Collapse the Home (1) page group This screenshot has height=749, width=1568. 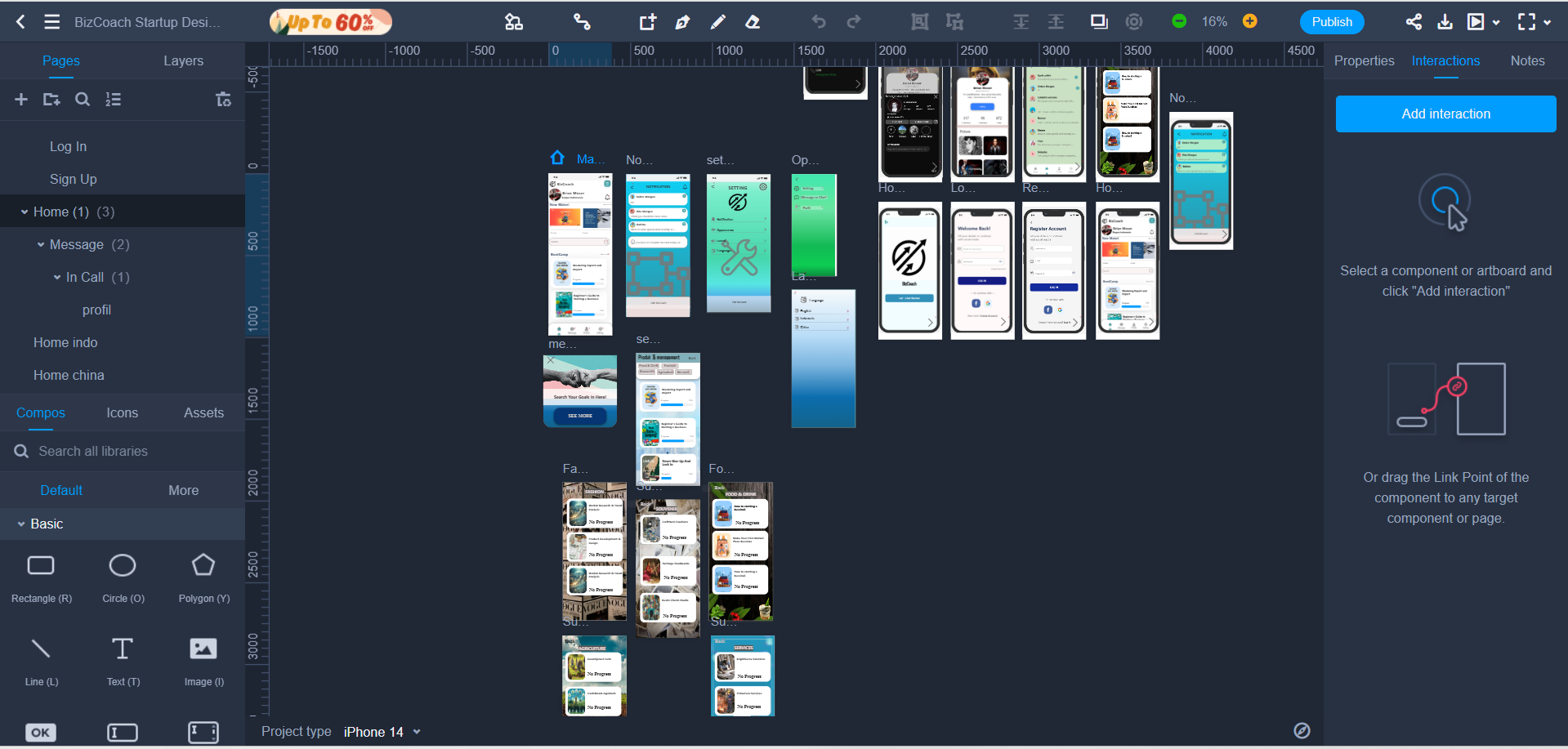coord(25,212)
